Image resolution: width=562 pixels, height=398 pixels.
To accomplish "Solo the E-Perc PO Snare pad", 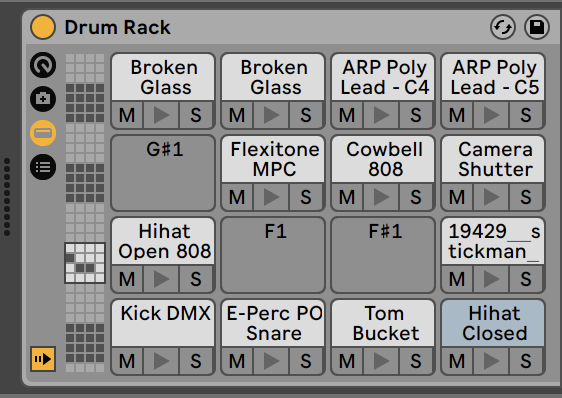I will 306,361.
